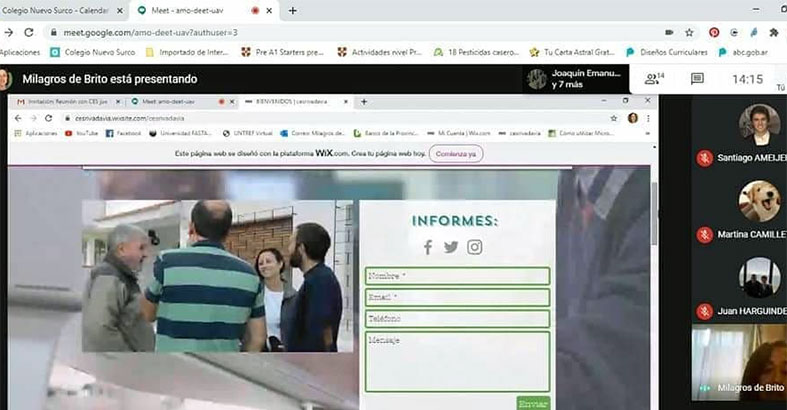Select Santiago's participant avatar
The width and height of the screenshot is (787, 410).
click(759, 125)
